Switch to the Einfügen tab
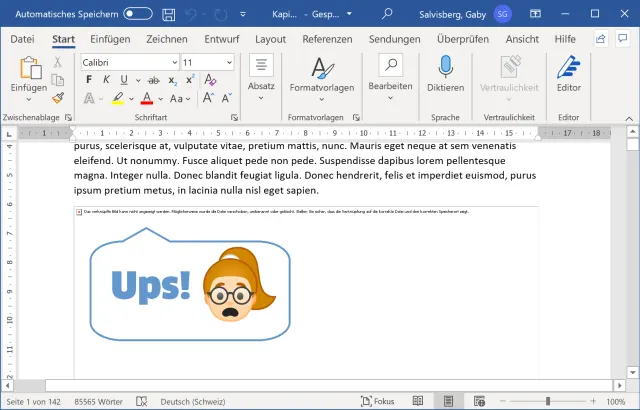Screen dimensions: 640x410 pos(110,39)
